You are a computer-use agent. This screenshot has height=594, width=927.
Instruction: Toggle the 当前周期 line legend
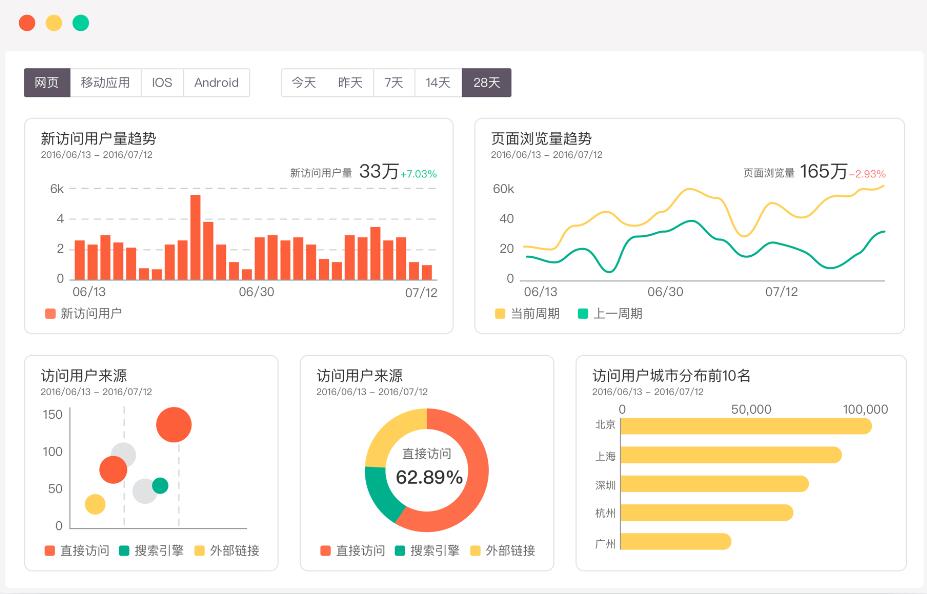(x=526, y=313)
